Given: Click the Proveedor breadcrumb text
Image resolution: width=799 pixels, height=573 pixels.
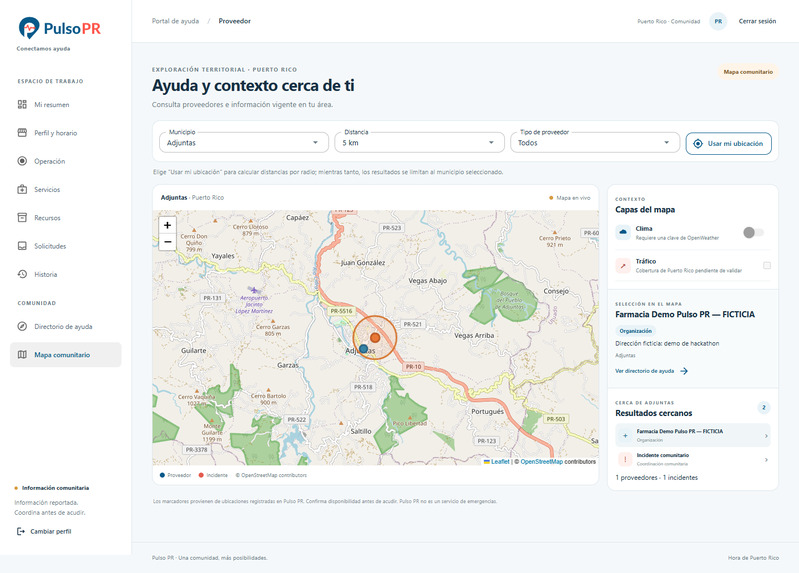Looking at the screenshot, I should 234,21.
